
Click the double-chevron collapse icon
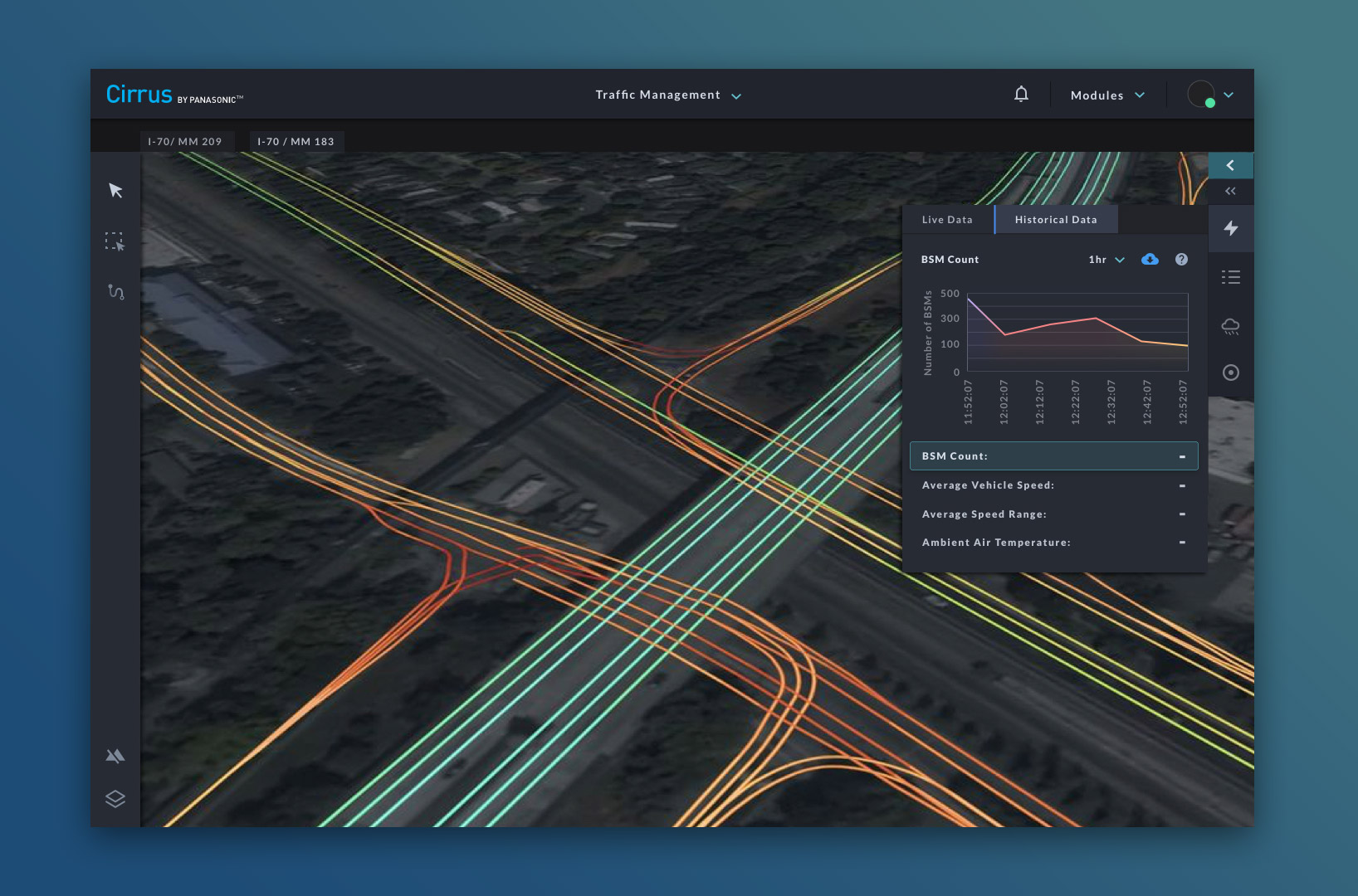click(1230, 192)
